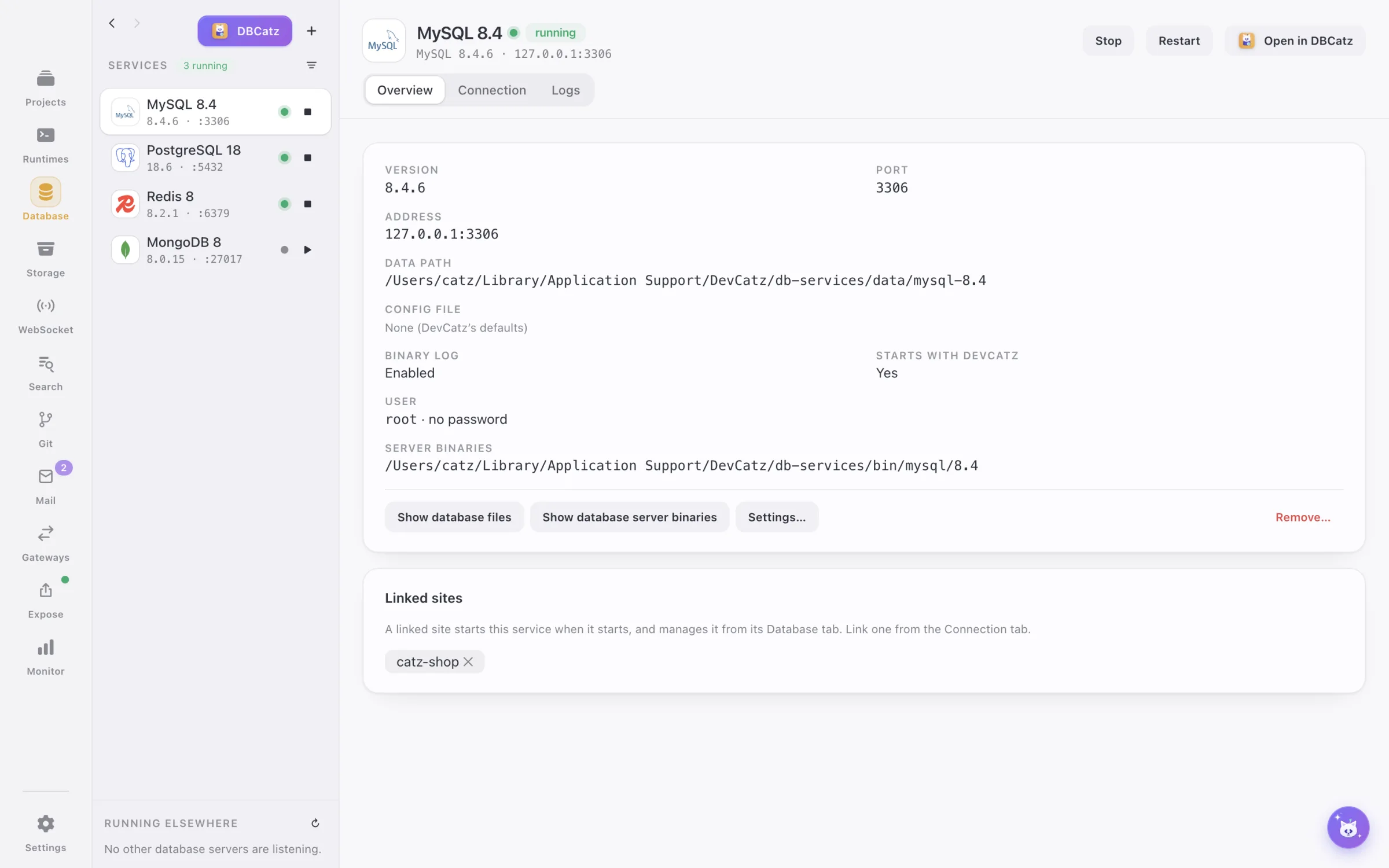The width and height of the screenshot is (1389, 868).
Task: Go back with the left chevron
Action: [112, 23]
